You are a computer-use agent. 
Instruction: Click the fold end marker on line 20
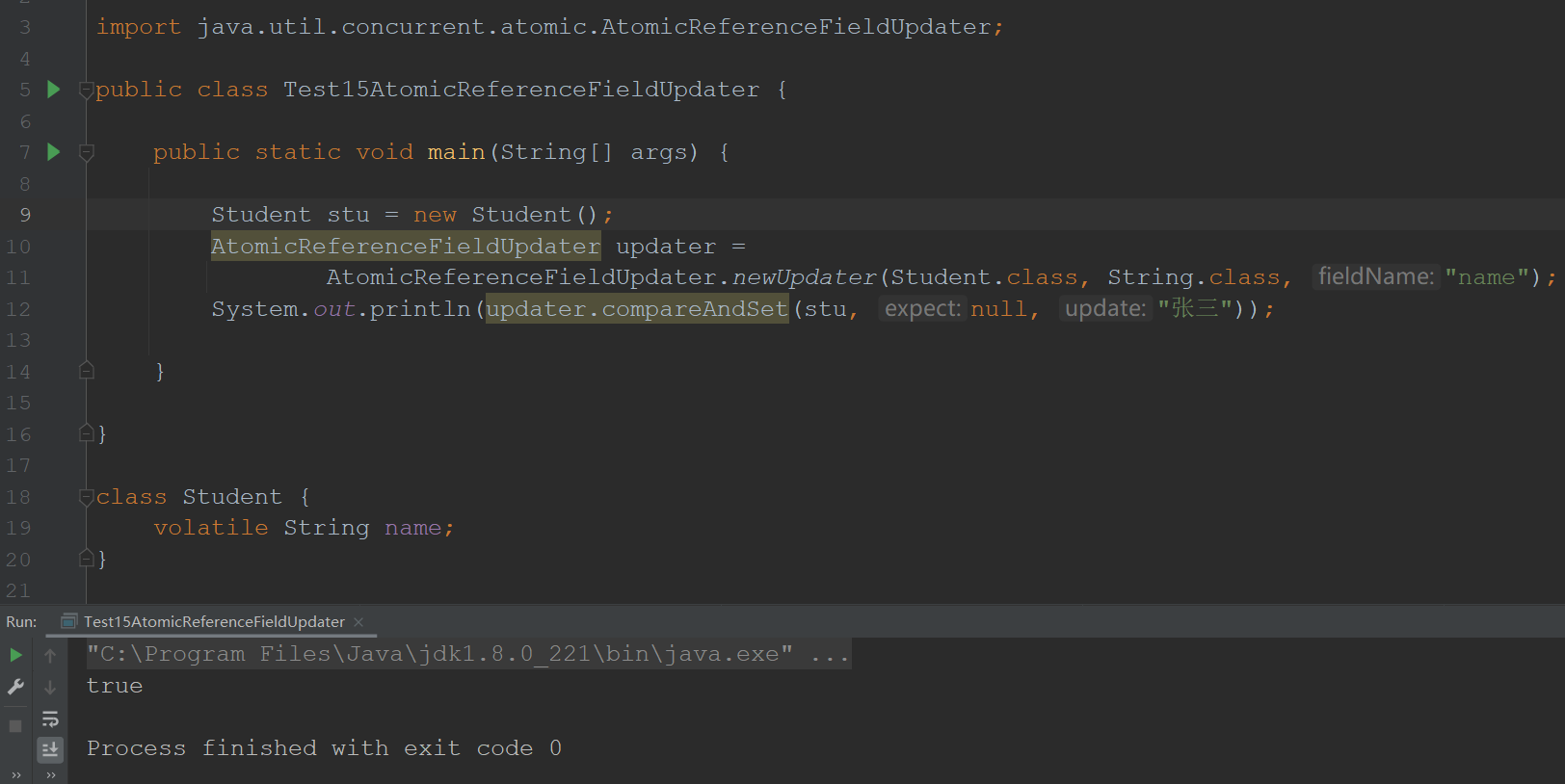pyautogui.click(x=86, y=559)
